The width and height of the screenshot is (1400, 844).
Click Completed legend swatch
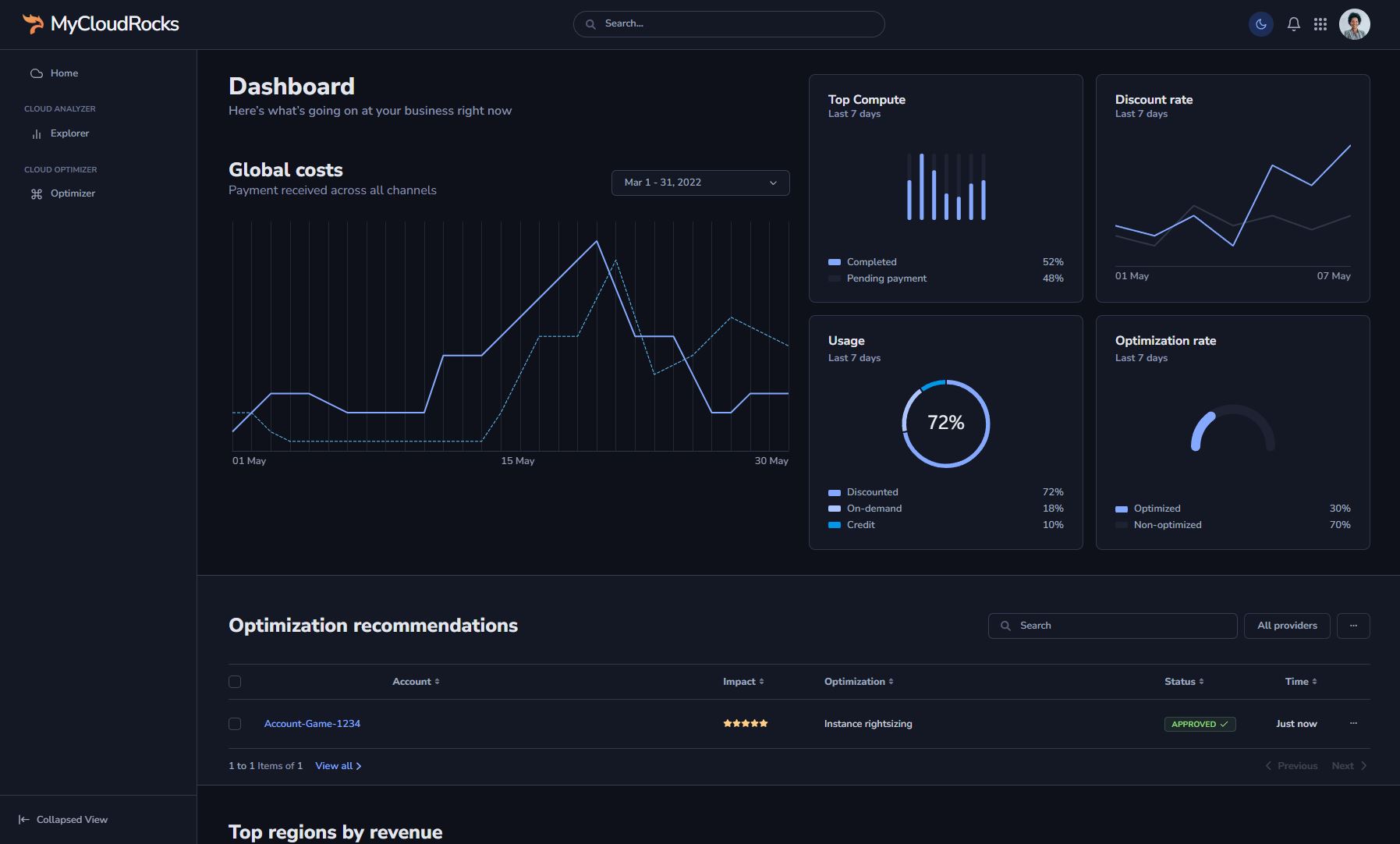click(835, 262)
